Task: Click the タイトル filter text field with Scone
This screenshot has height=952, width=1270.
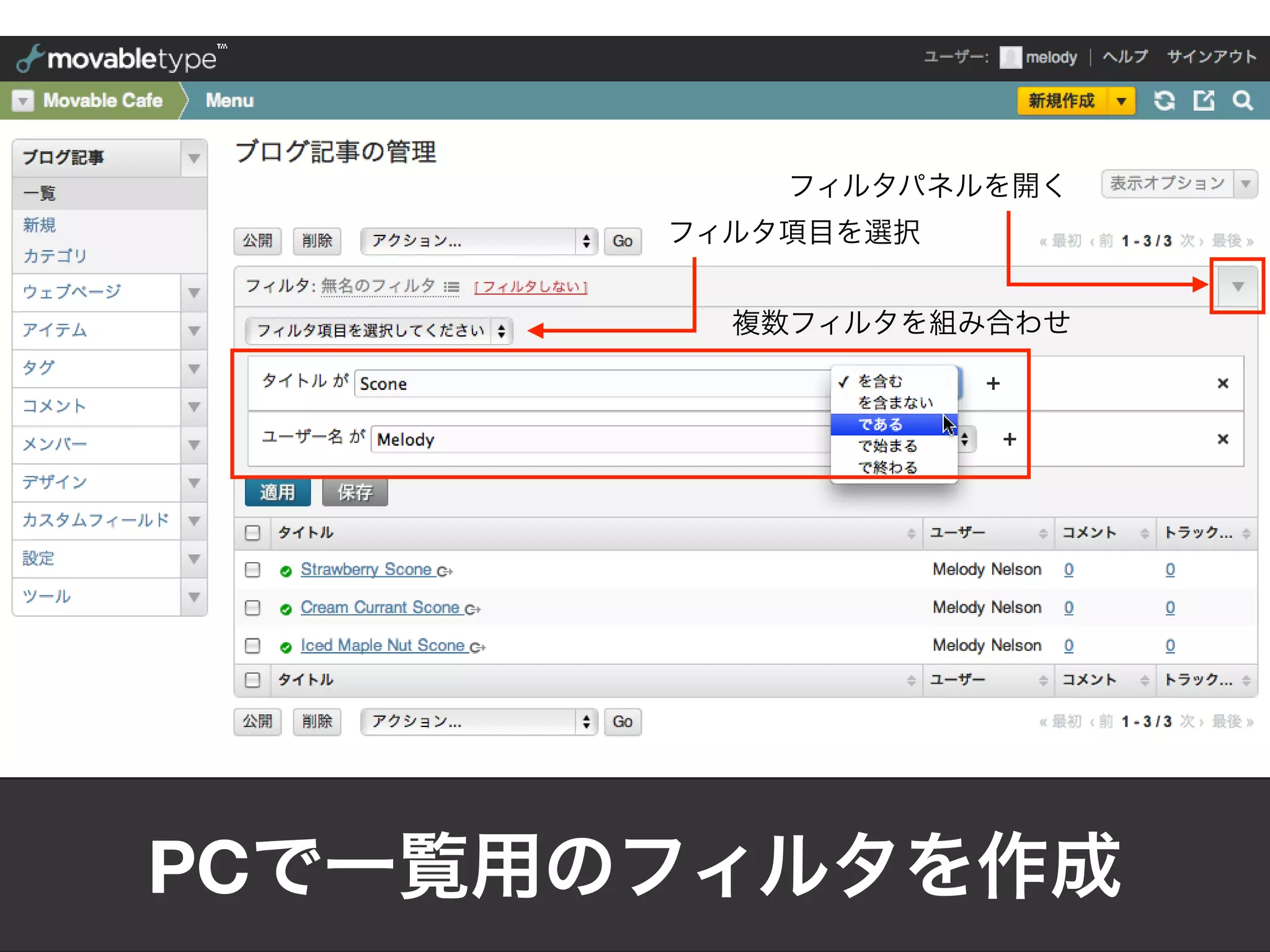Action: pos(592,384)
